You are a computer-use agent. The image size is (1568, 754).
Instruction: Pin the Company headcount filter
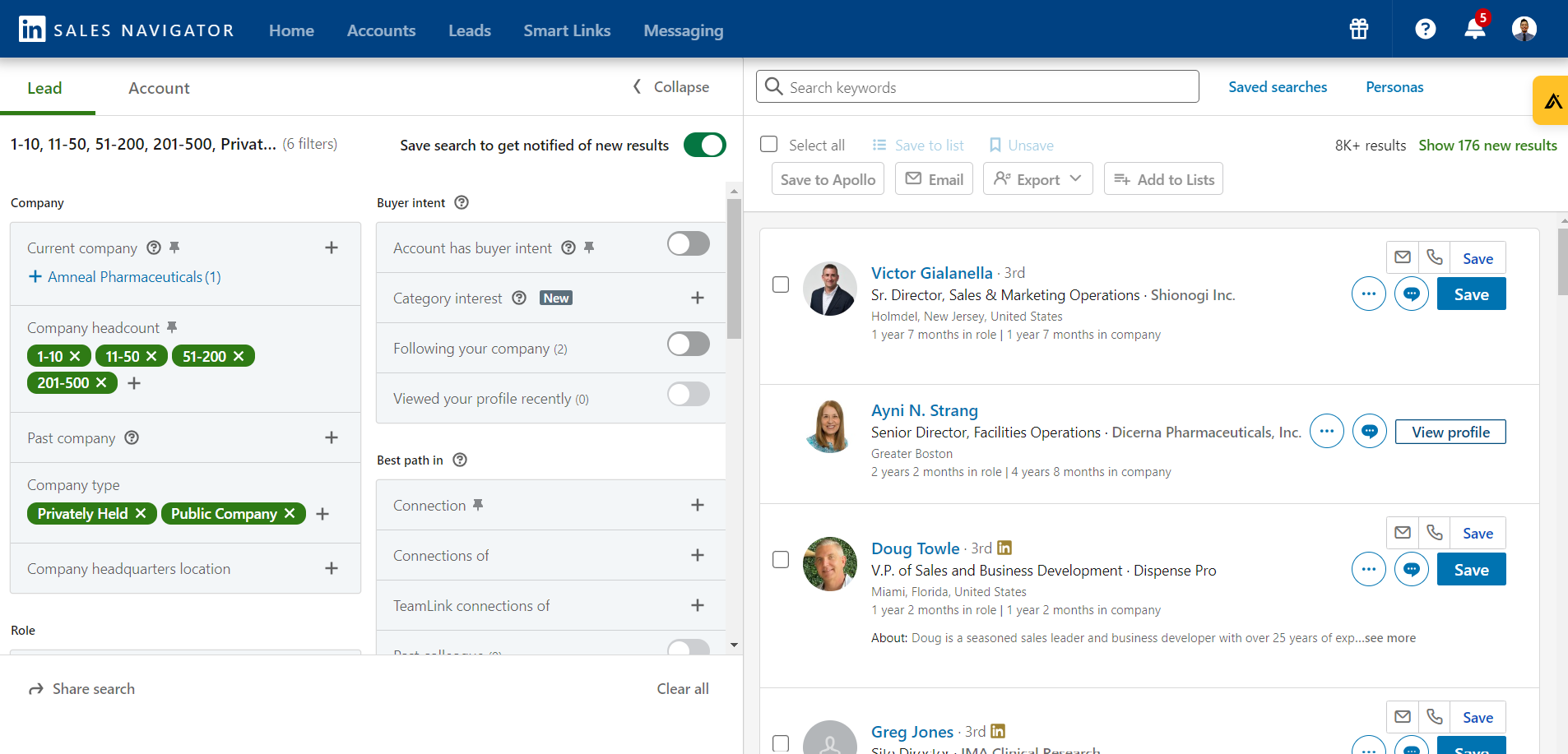pos(172,327)
